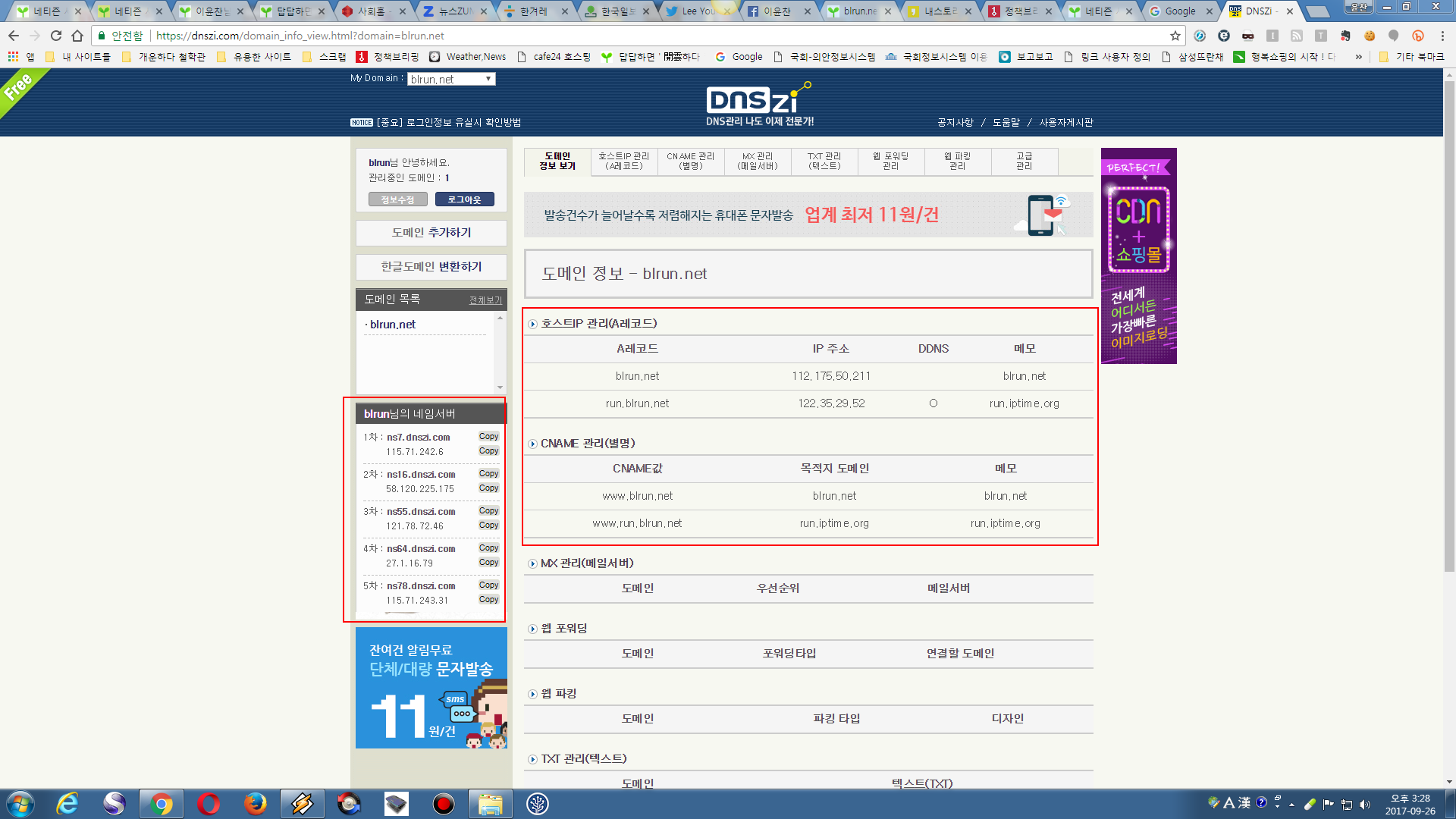Open My Domain dropdown showing blrun.net
1456x819 pixels.
pos(451,79)
